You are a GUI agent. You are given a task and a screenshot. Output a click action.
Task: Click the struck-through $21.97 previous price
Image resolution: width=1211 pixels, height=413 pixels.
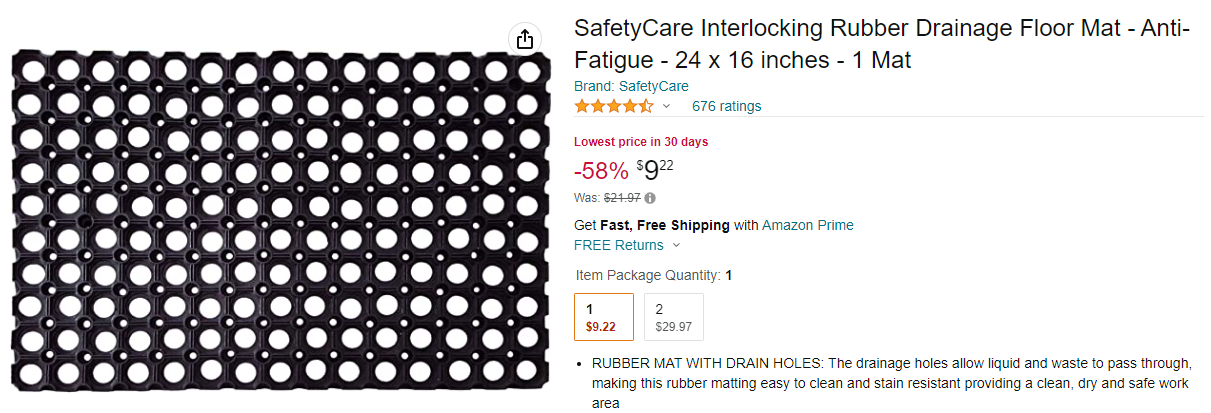point(623,198)
